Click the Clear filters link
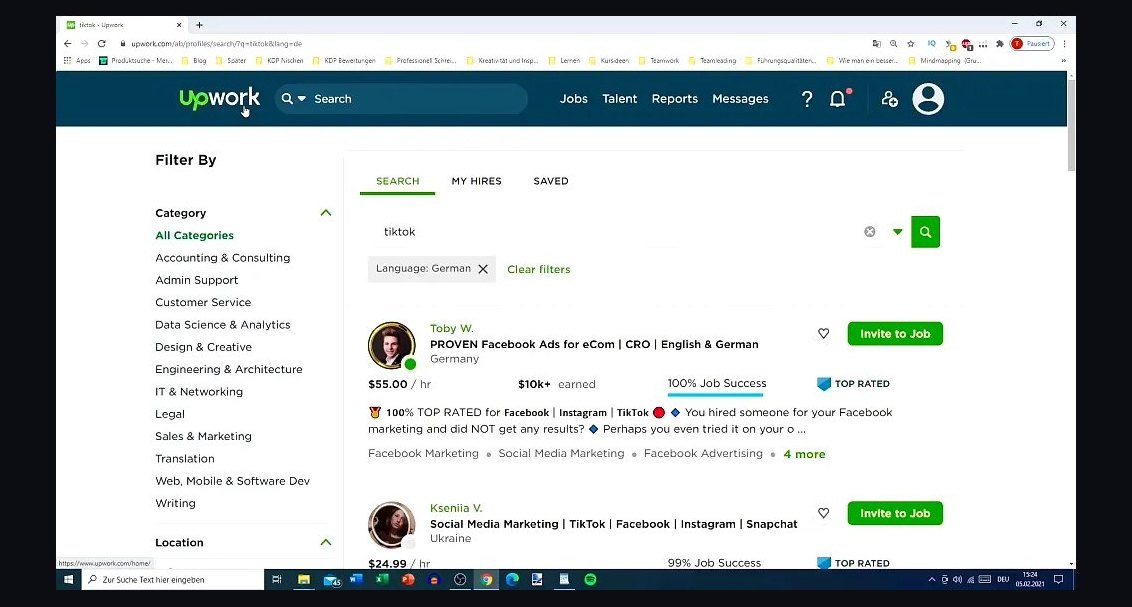The image size is (1132, 607). click(x=539, y=269)
